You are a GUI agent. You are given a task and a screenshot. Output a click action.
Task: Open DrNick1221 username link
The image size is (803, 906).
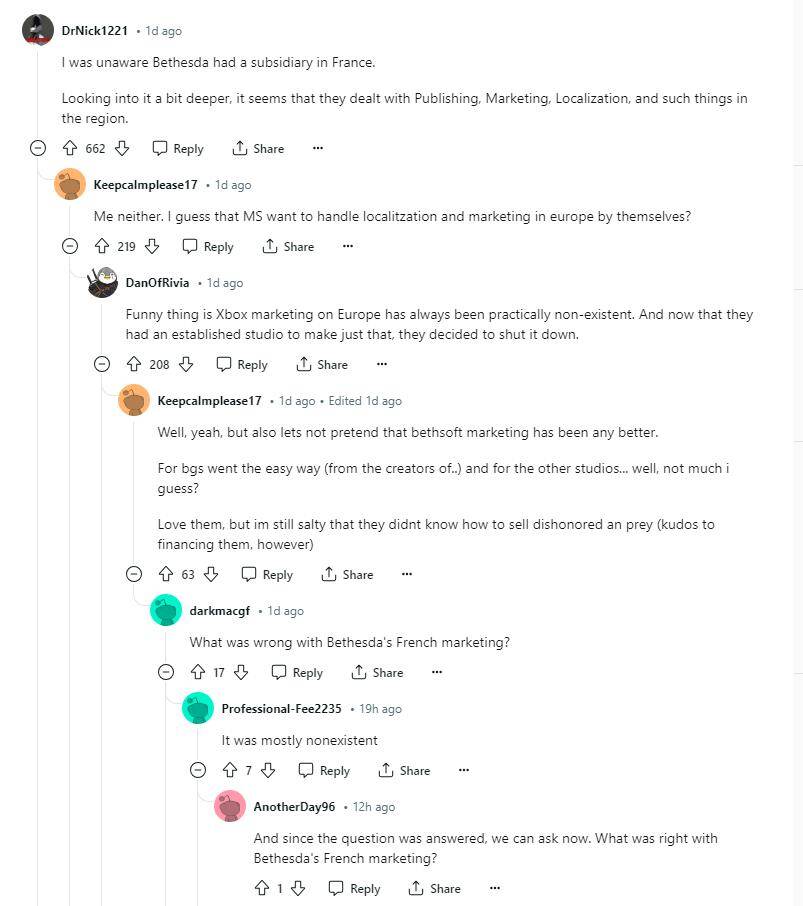click(x=95, y=31)
